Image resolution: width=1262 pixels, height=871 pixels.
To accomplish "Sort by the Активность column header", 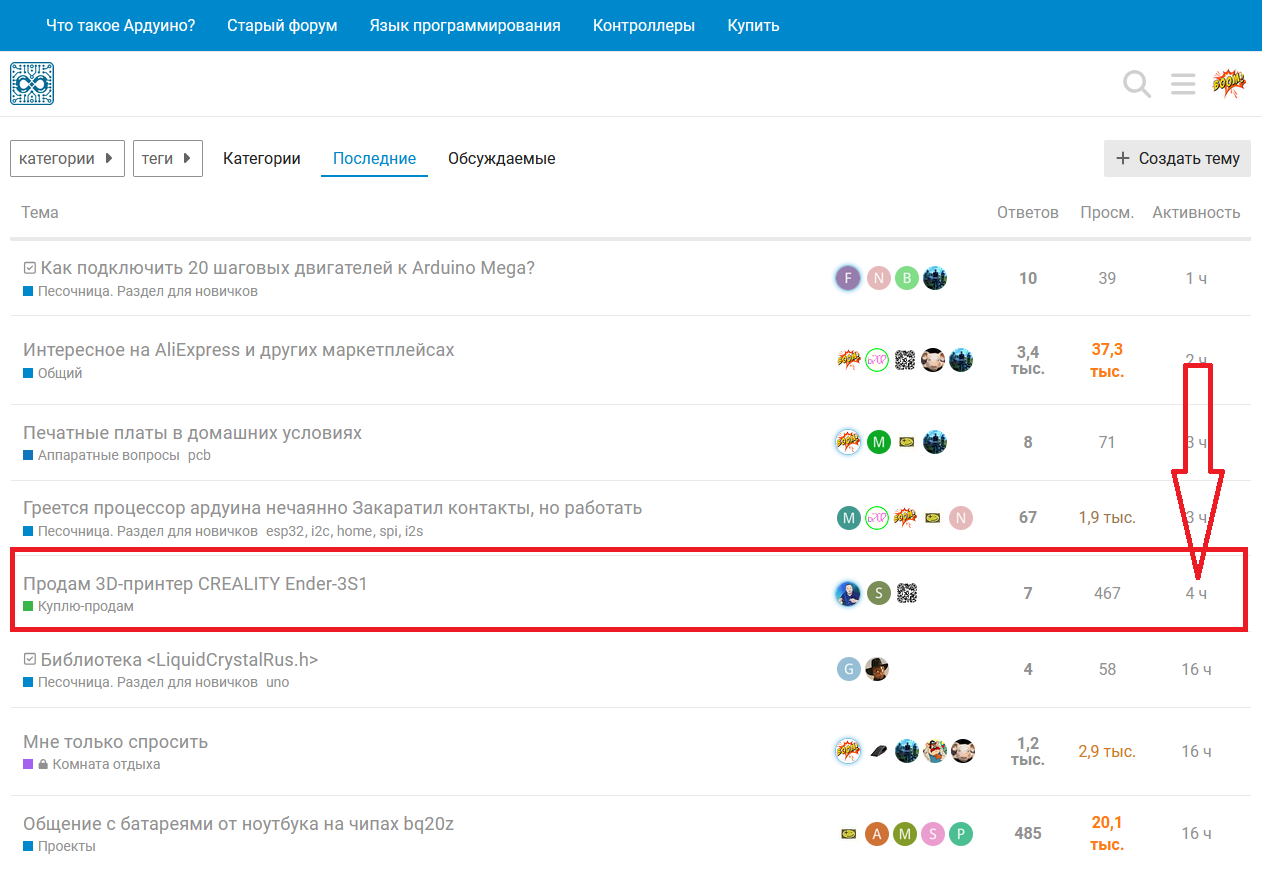I will point(1196,212).
